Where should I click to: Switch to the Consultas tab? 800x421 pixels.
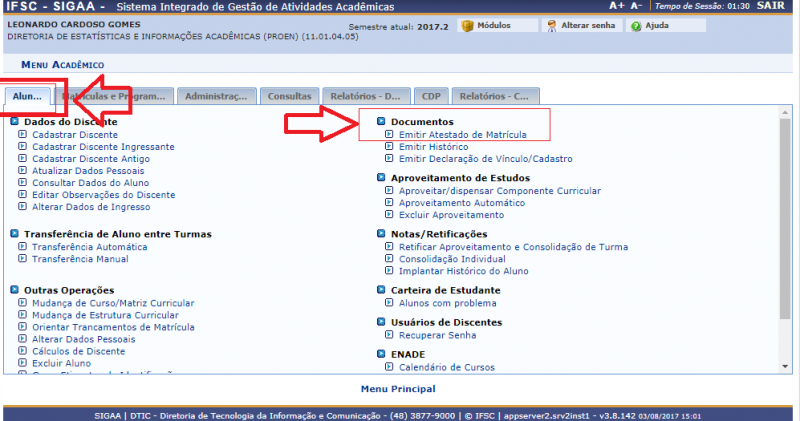click(x=289, y=96)
